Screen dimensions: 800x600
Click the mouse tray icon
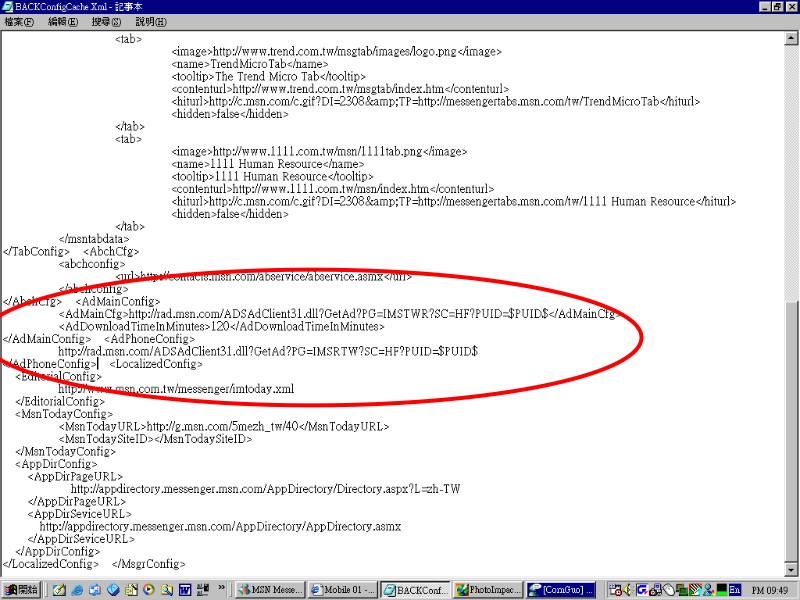pos(668,590)
